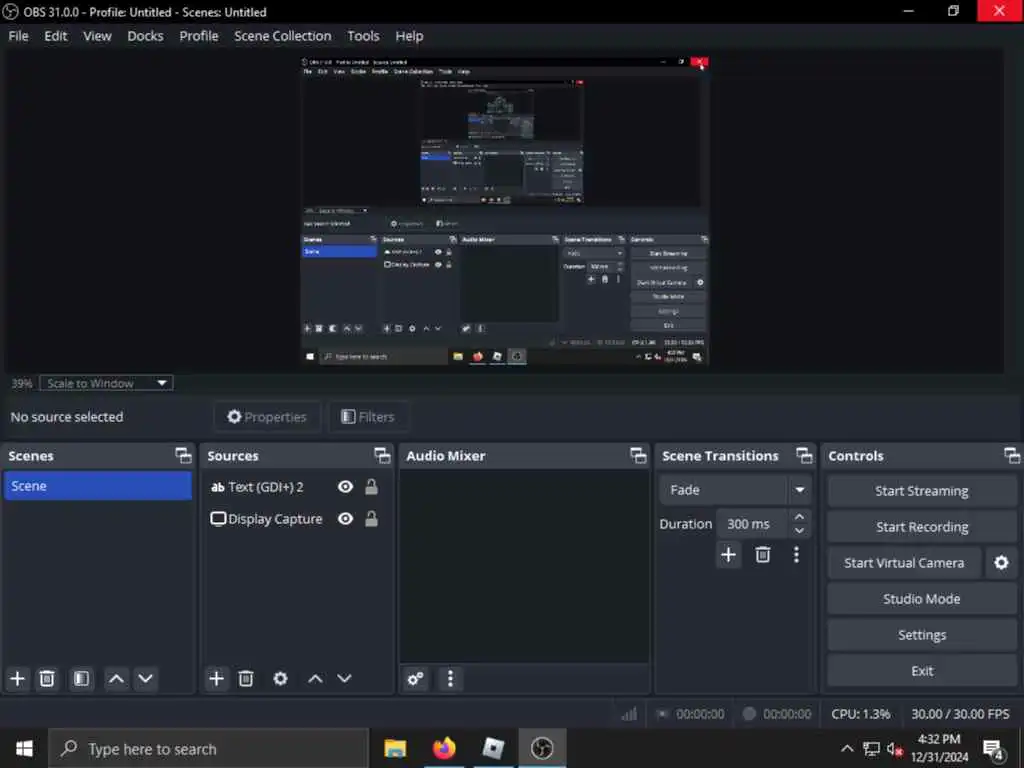
Task: Pop out the Scenes dock
Action: click(x=184, y=455)
